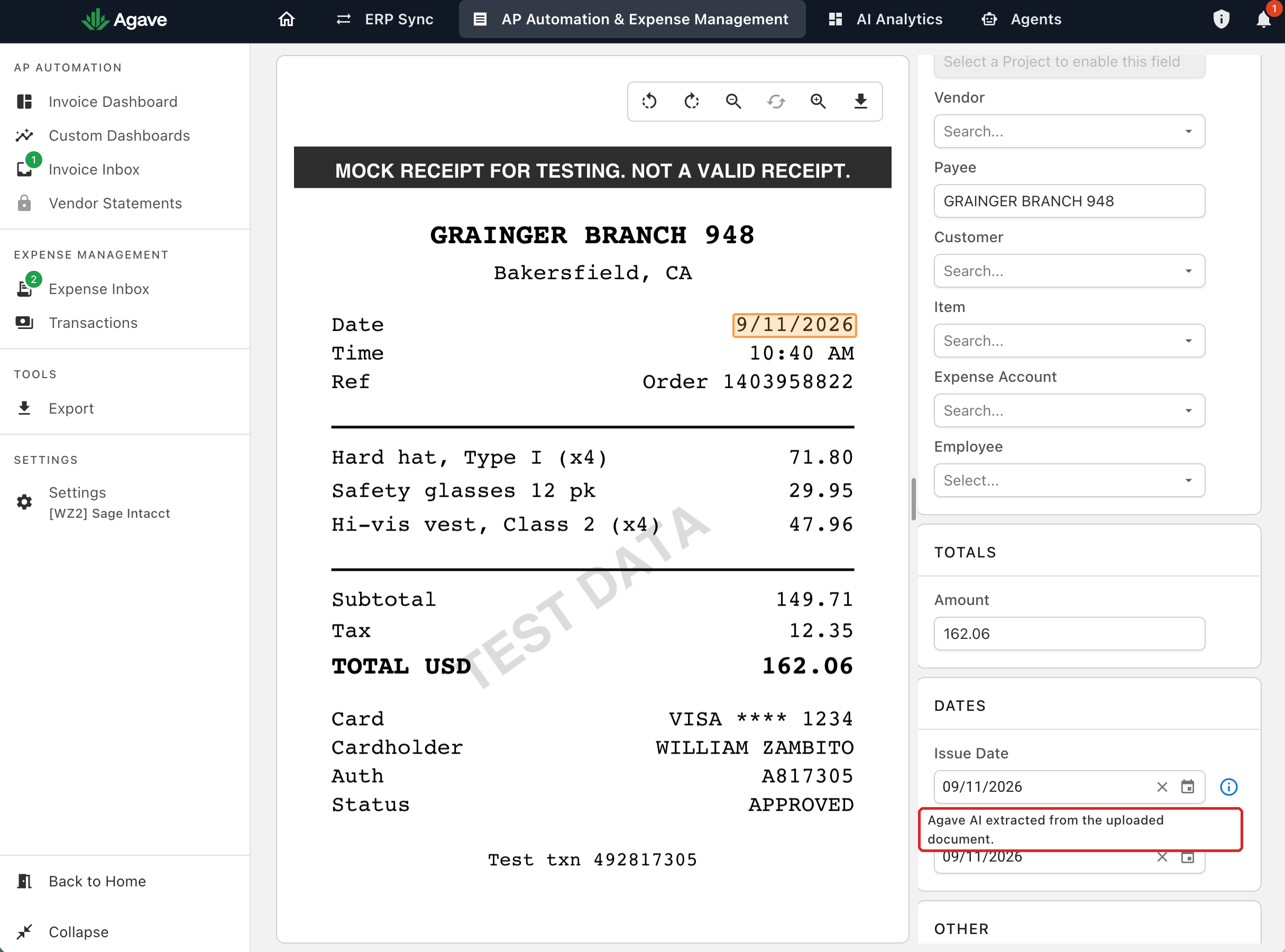Click the Issue Date info icon

(x=1228, y=786)
